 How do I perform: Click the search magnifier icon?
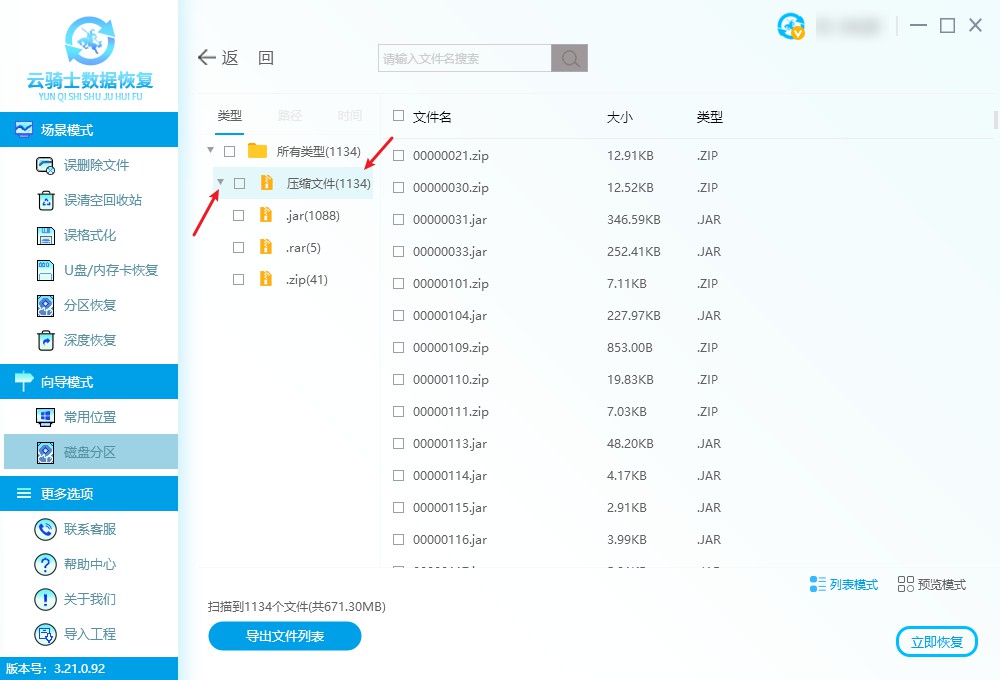click(x=568, y=58)
